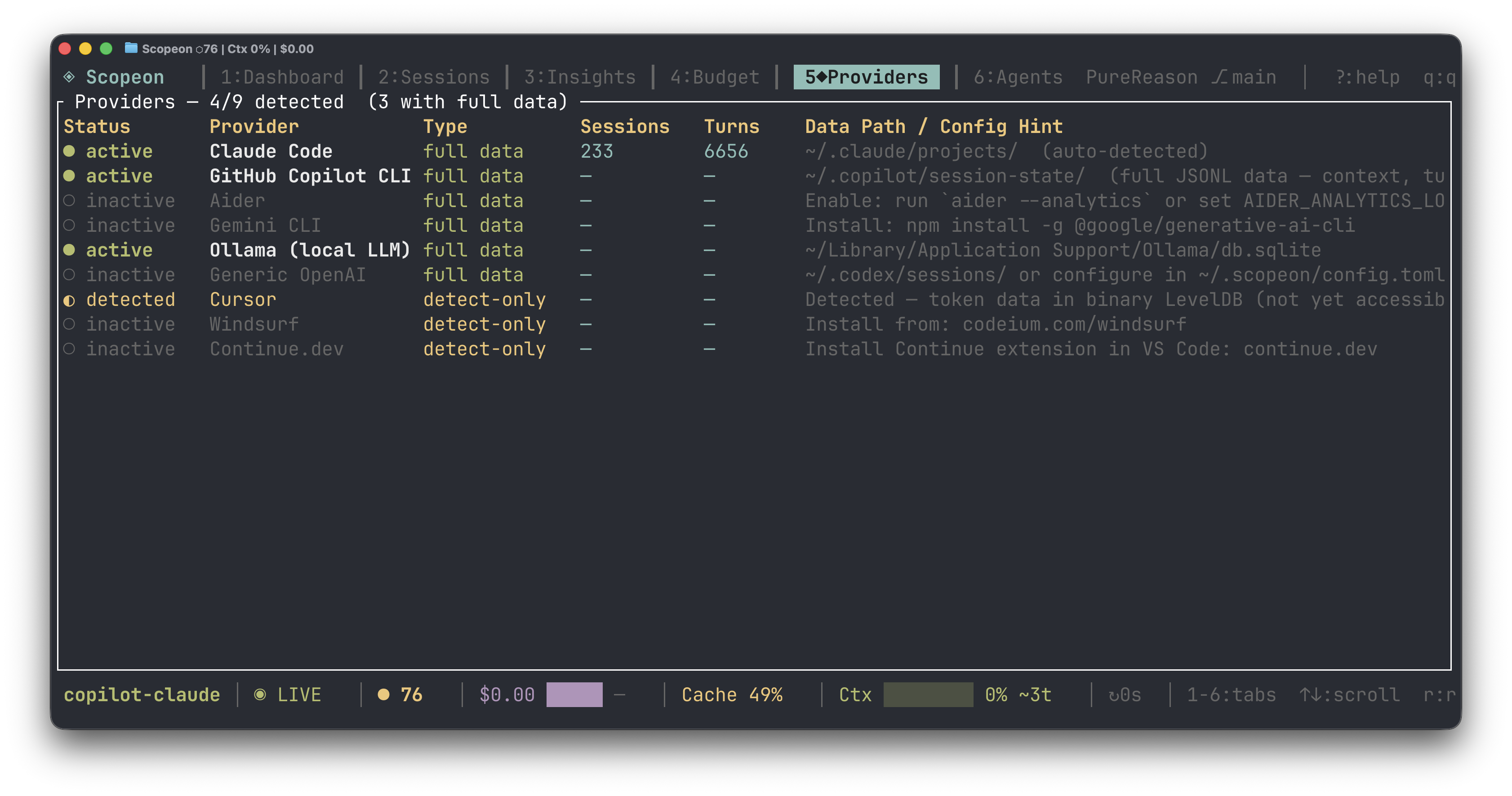Image resolution: width=1512 pixels, height=796 pixels.
Task: Select the empty circle beside Aider
Action: click(69, 201)
